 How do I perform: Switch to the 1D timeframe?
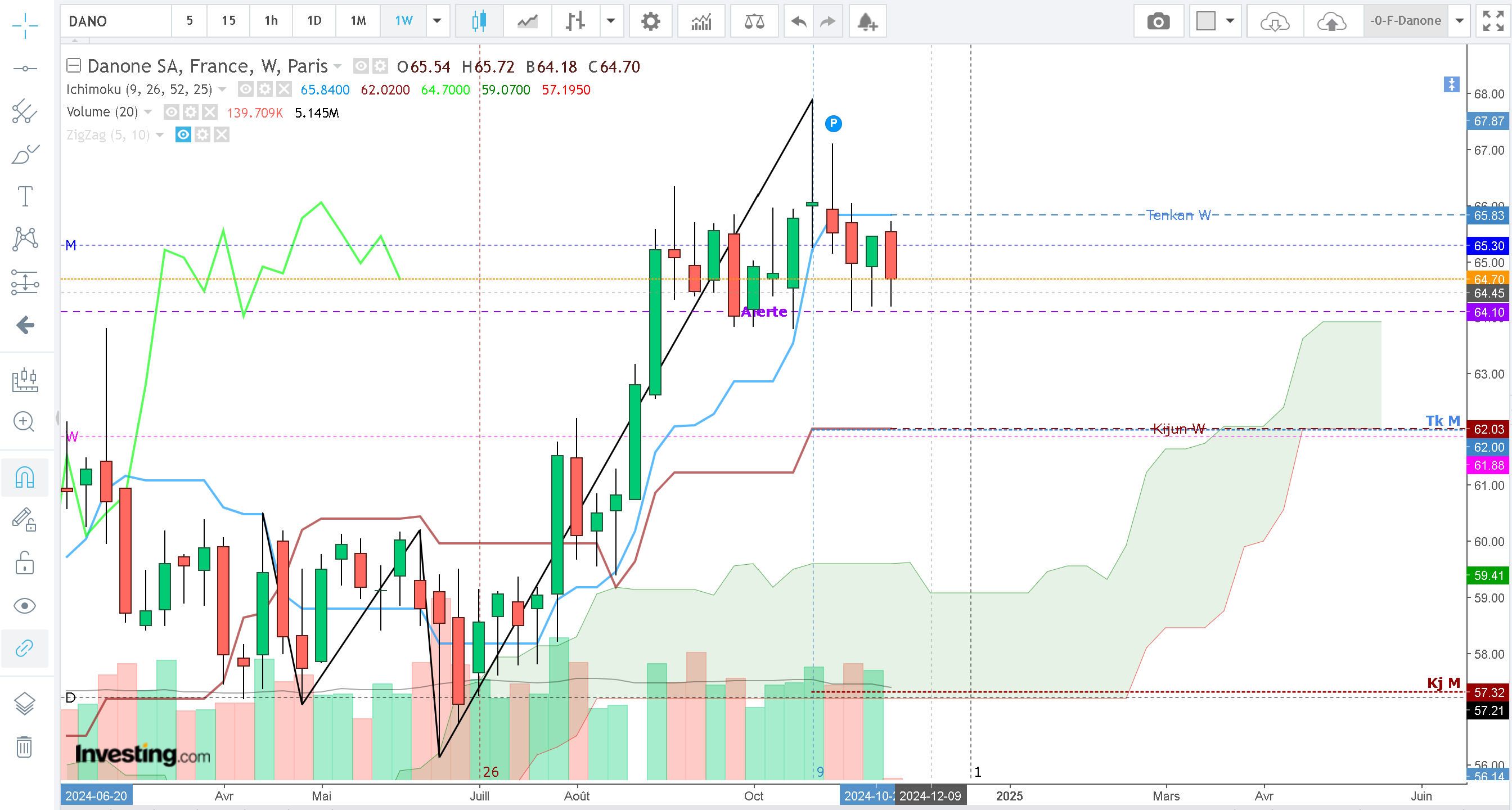point(314,21)
